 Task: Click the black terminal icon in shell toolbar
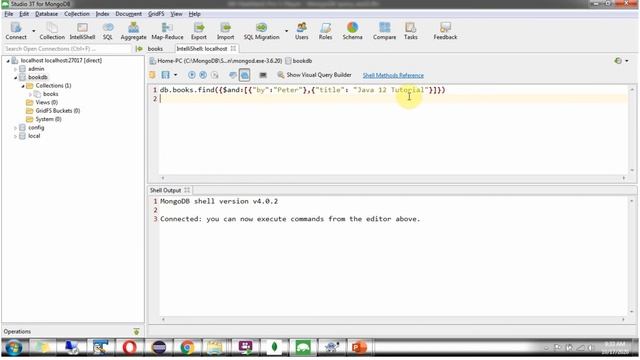pyautogui.click(x=263, y=75)
